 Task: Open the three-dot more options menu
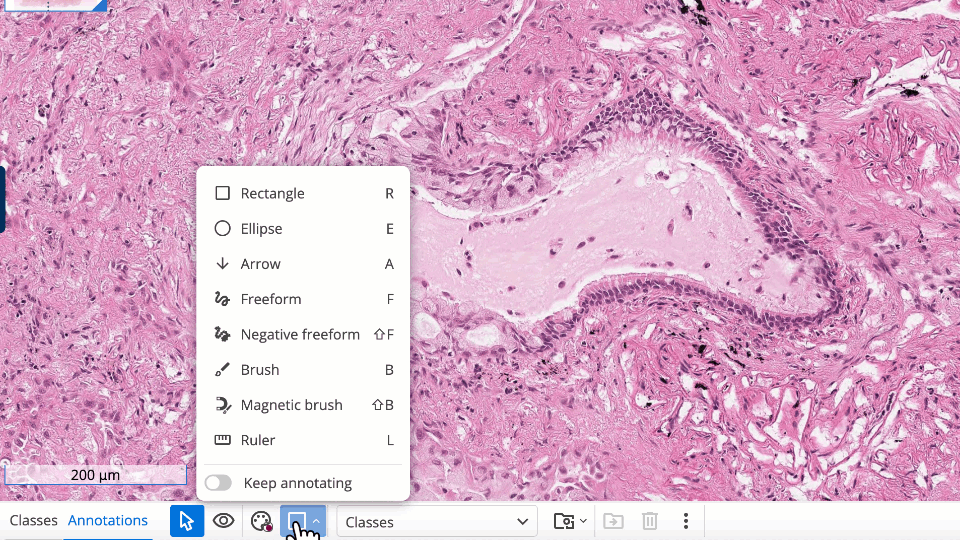coord(685,521)
